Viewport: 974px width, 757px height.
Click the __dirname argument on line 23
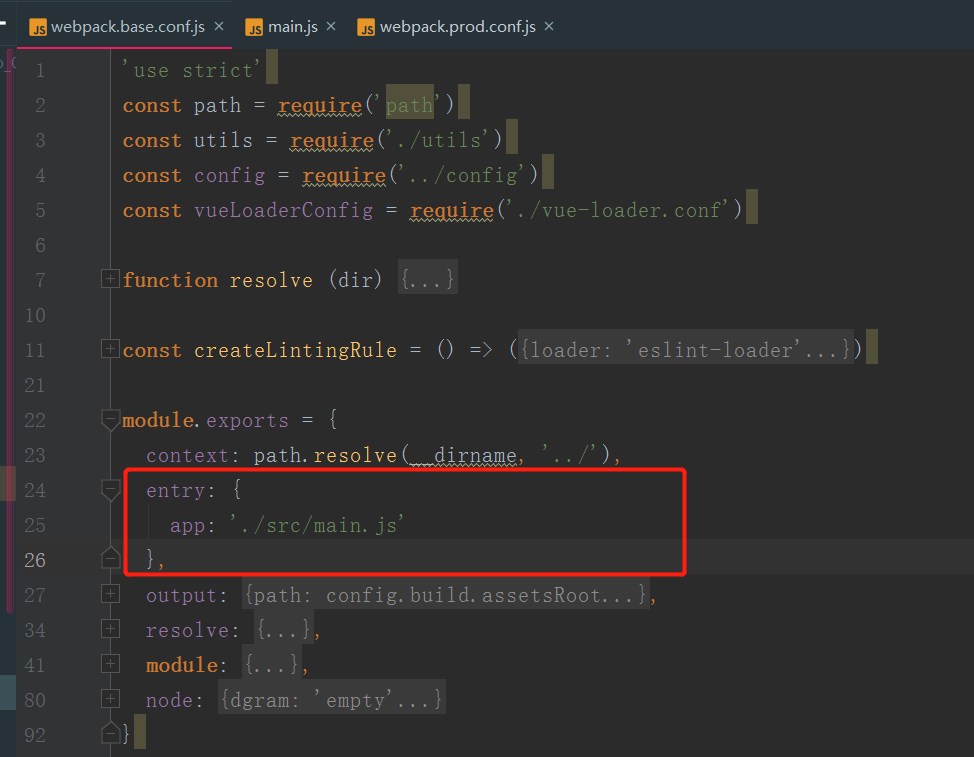pos(463,455)
